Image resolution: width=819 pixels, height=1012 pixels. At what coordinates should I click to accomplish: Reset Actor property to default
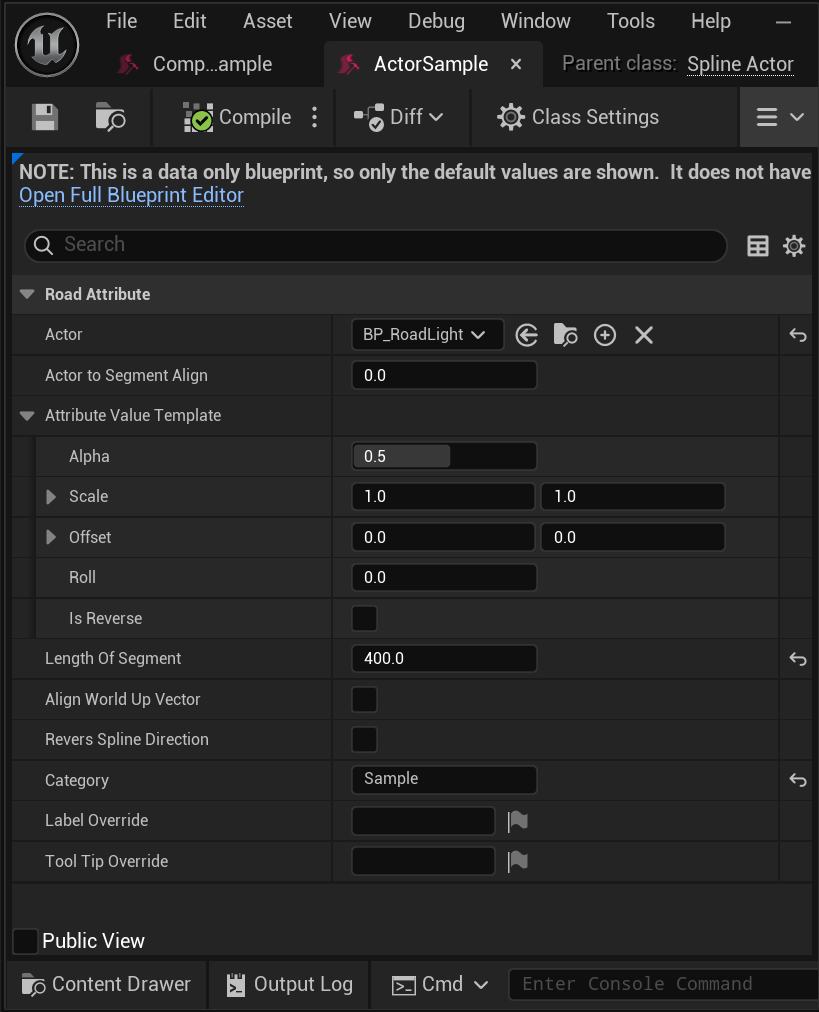[798, 335]
